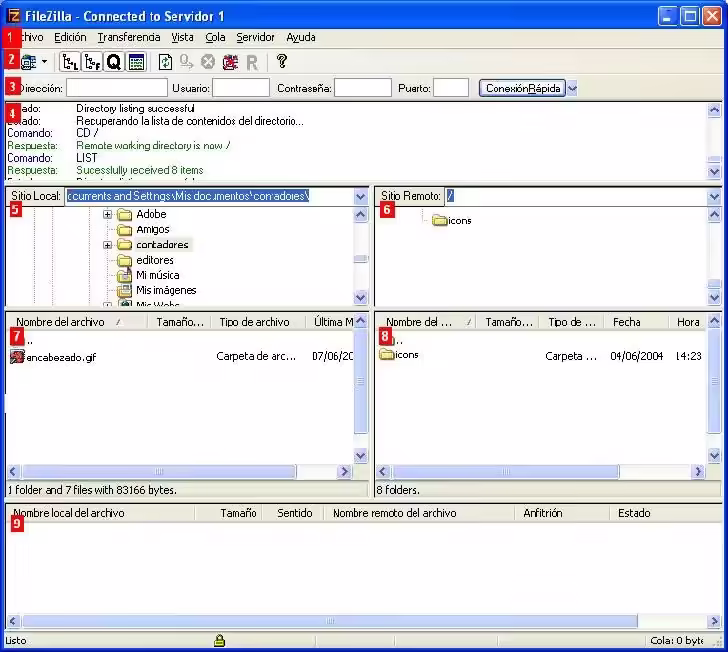The image size is (728, 652).
Task: Toggle the remote directory tree view
Action: pyautogui.click(x=92, y=62)
